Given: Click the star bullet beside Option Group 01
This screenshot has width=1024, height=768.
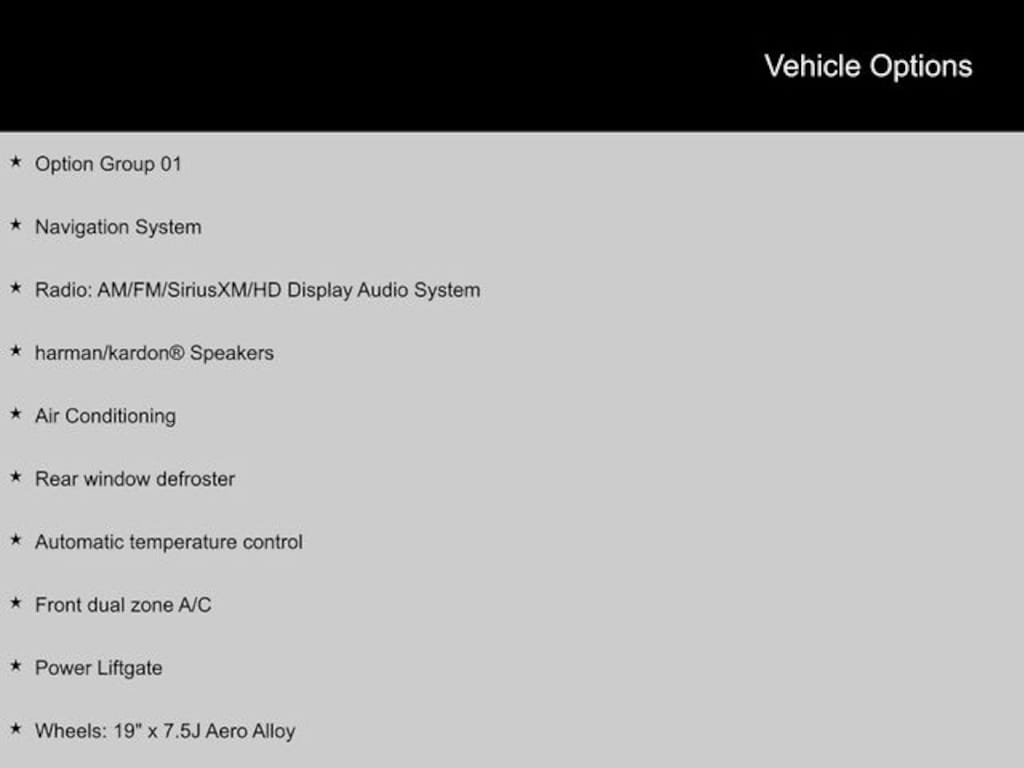Looking at the screenshot, I should pyautogui.click(x=15, y=162).
